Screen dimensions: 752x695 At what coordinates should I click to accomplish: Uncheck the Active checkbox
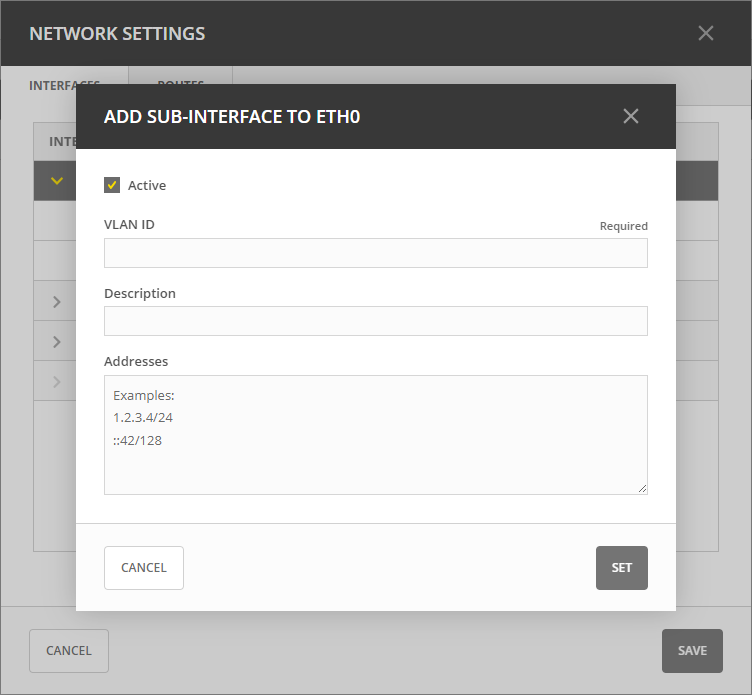click(x=112, y=185)
